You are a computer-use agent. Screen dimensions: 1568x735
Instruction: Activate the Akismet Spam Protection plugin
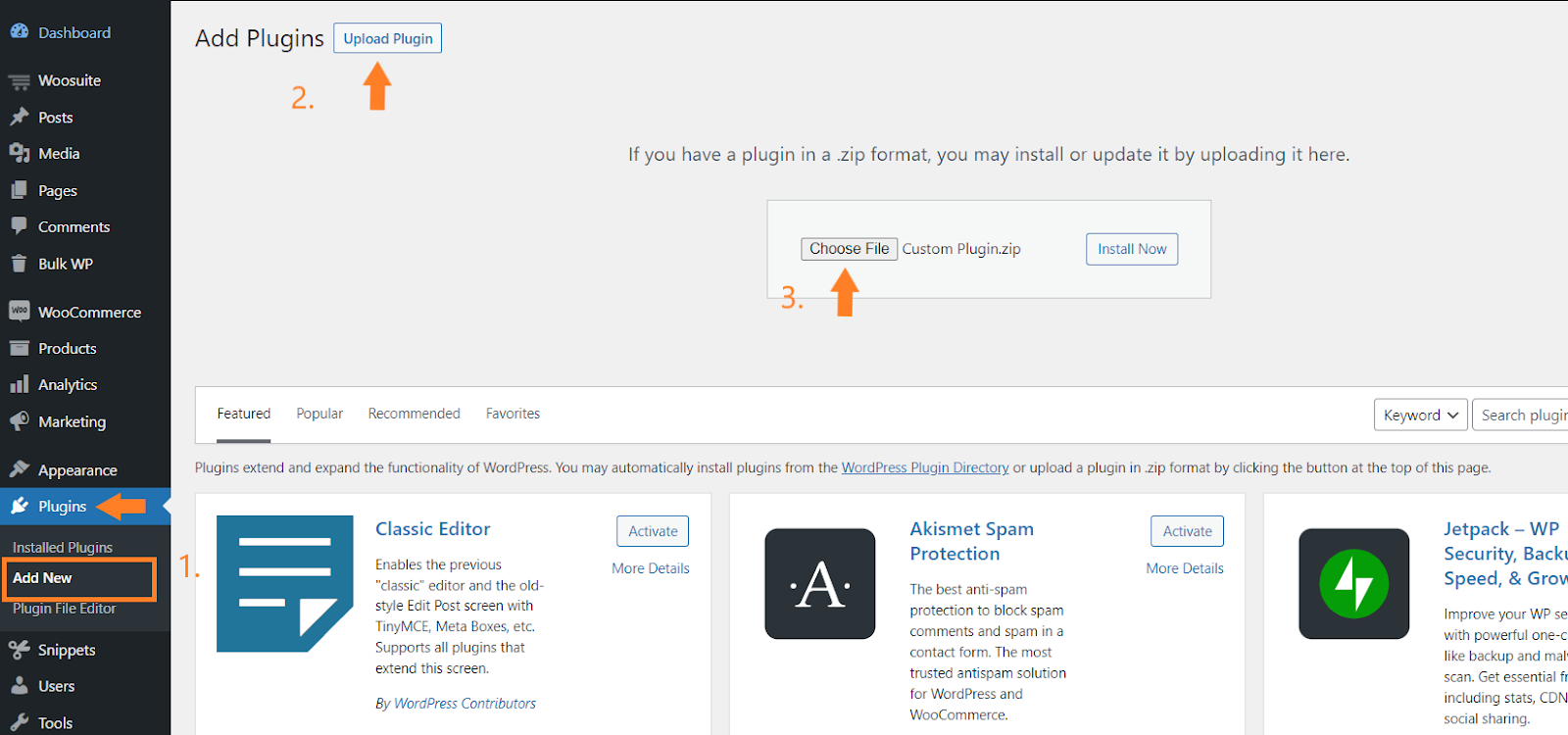click(1187, 531)
